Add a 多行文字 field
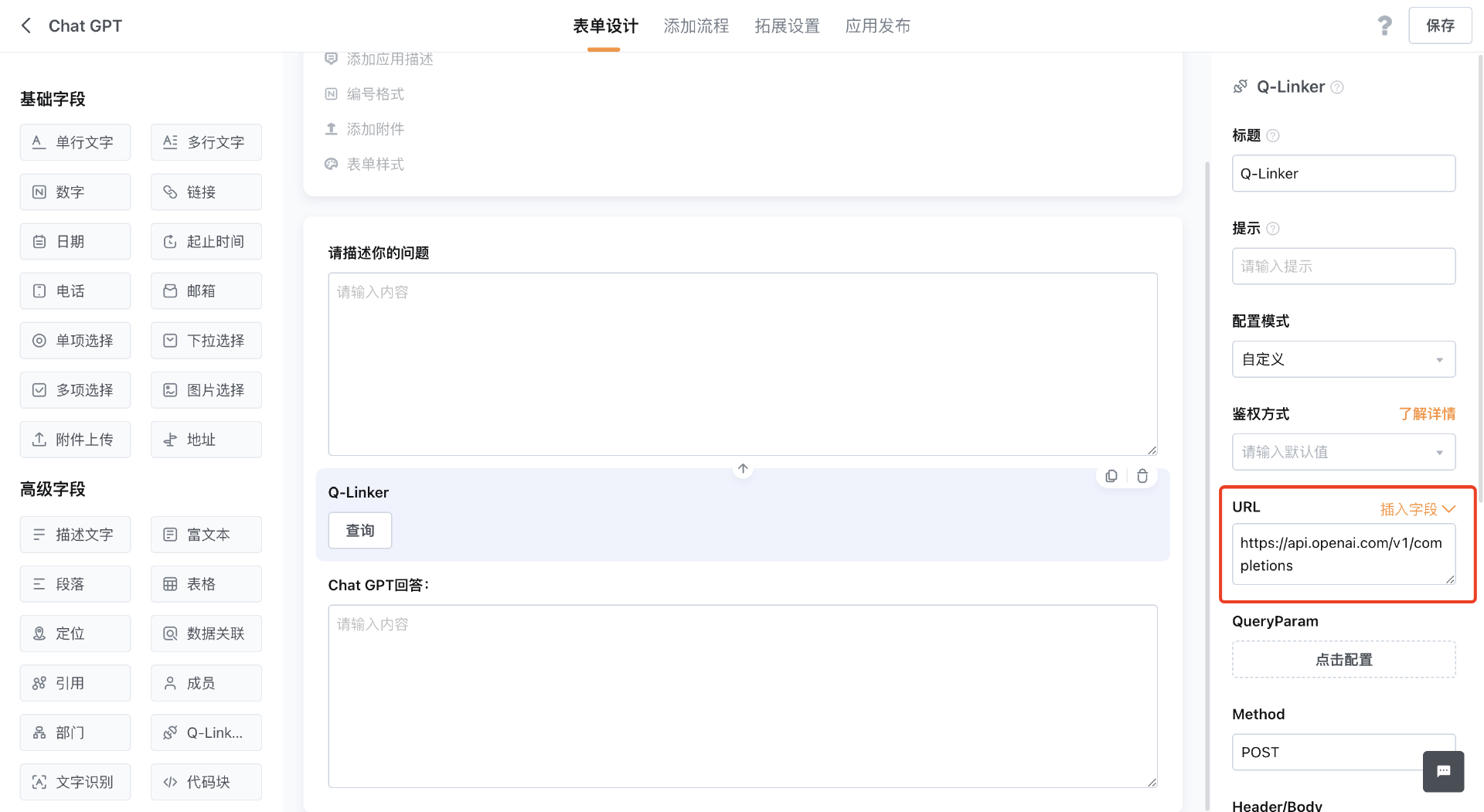Viewport: 1484px width, 812px height. (206, 142)
